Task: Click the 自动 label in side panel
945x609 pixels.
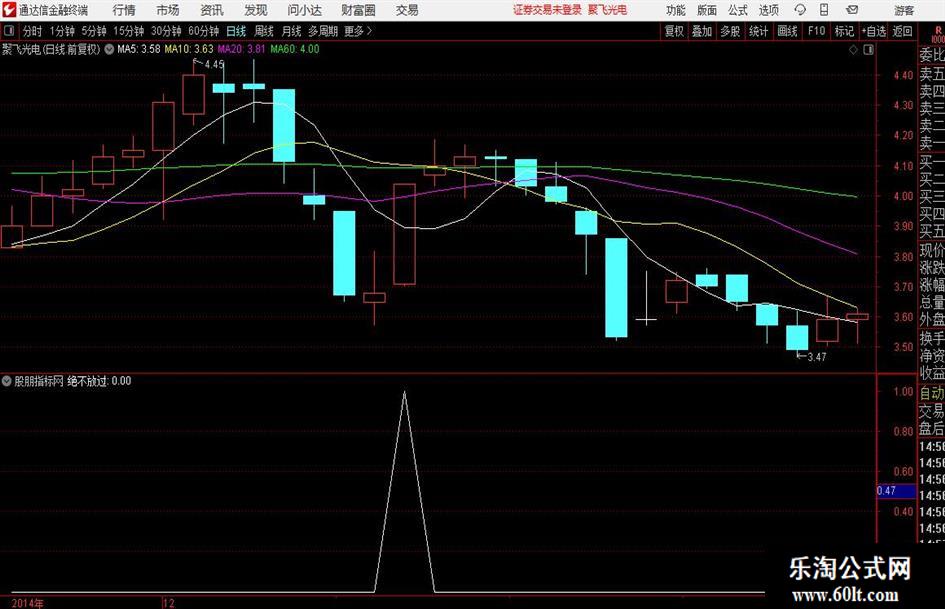Action: [932, 393]
